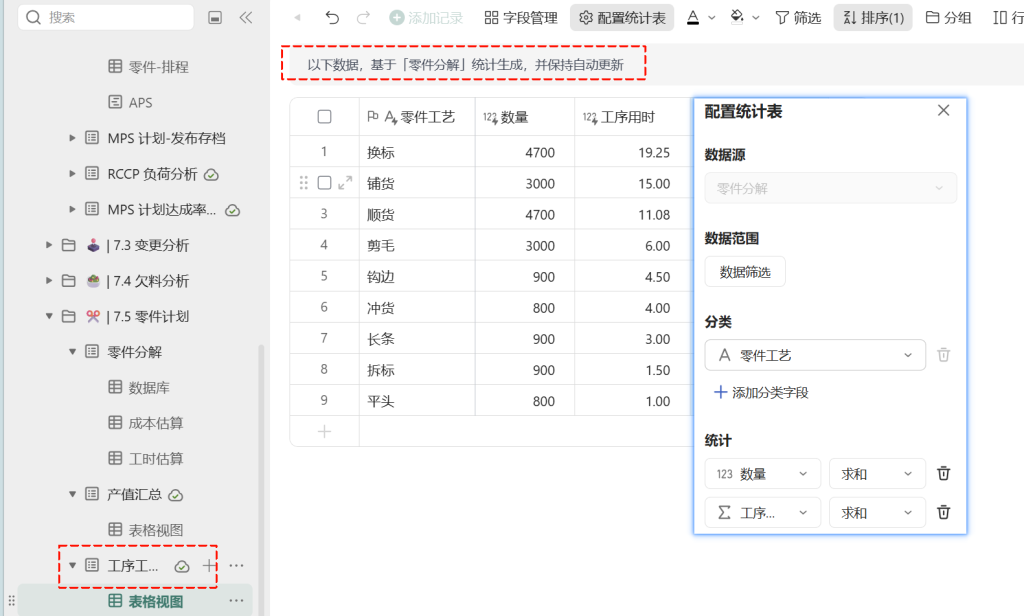Delete 数量 statistic with trash icon
1024x616 pixels.
pos(944,473)
